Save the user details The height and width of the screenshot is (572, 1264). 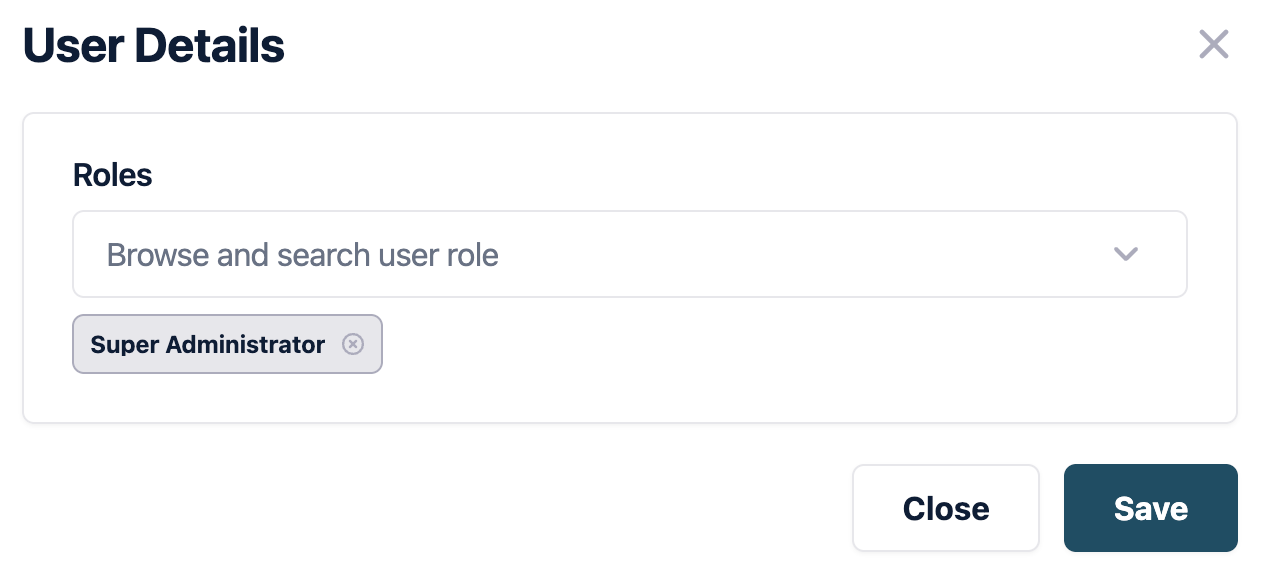[x=1150, y=508]
